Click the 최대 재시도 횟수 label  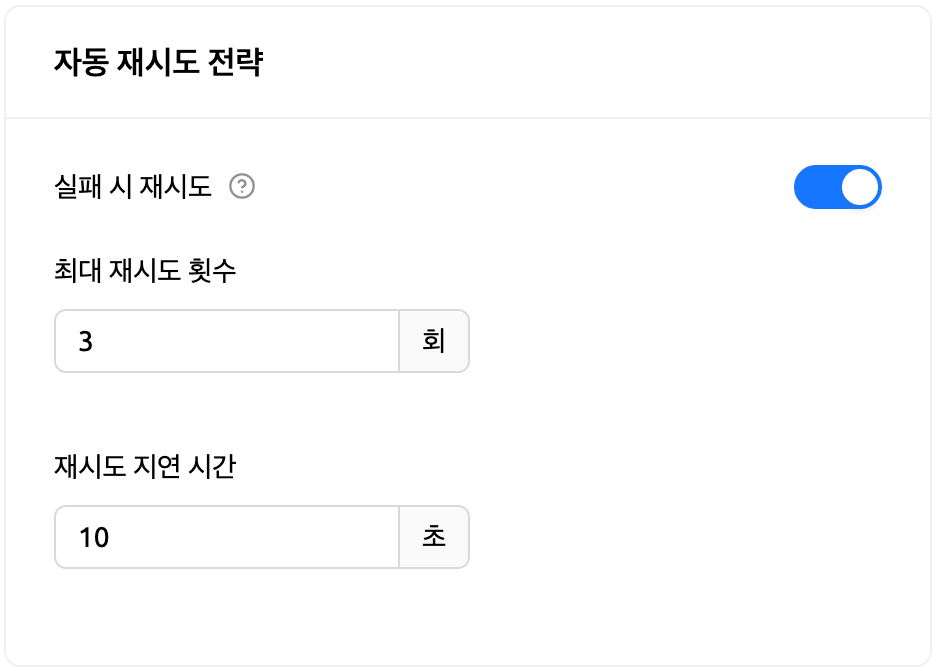point(145,270)
